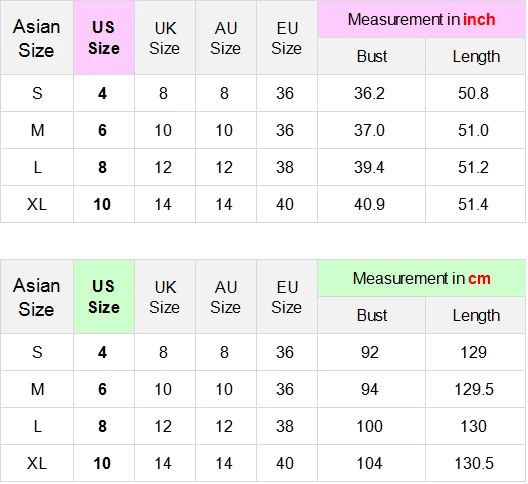
Task: Click the 40.9 bust measurement cell
Action: [369, 204]
